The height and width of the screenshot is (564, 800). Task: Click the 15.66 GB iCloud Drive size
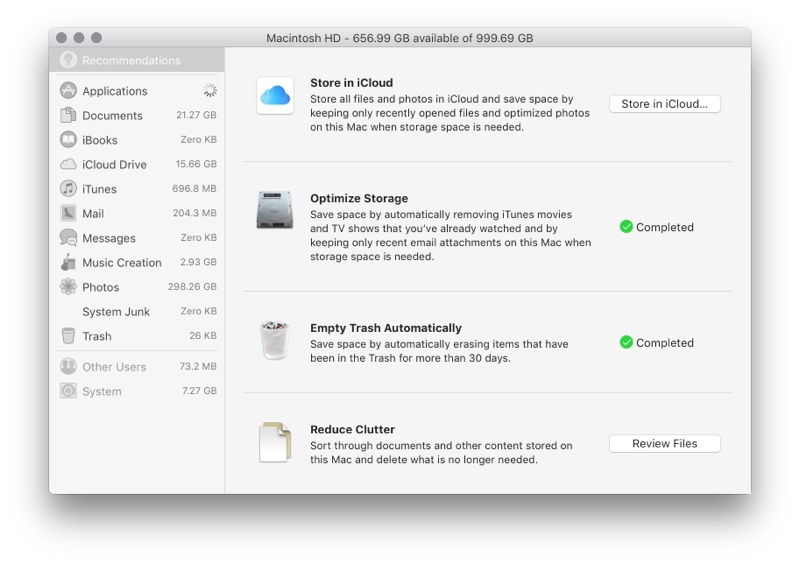click(196, 164)
